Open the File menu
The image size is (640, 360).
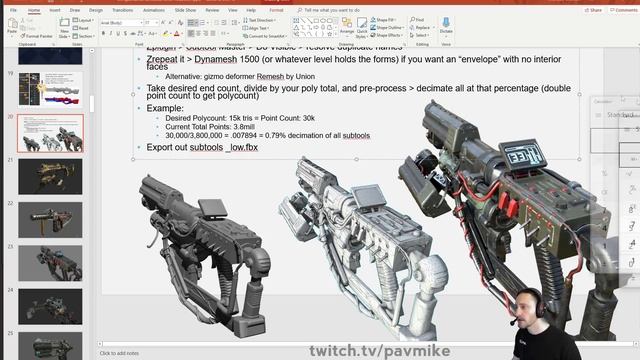pos(13,10)
